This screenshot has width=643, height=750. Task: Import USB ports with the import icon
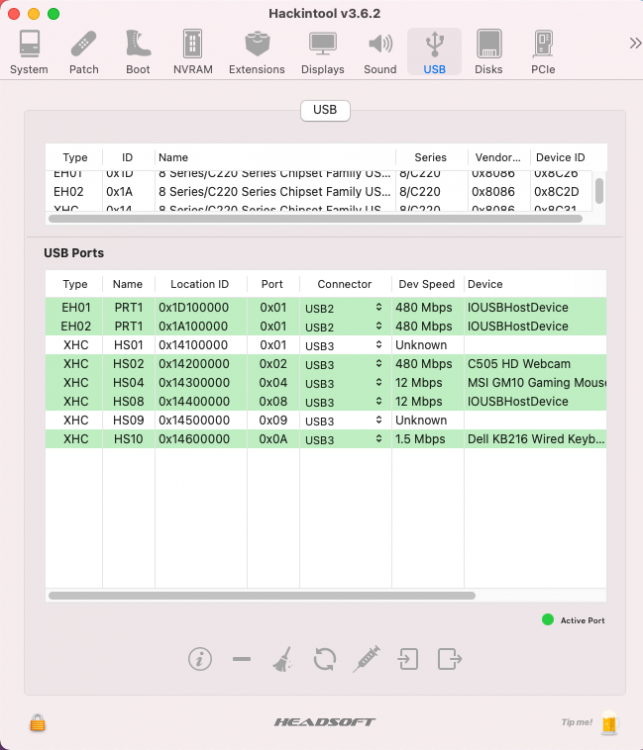pyautogui.click(x=408, y=659)
